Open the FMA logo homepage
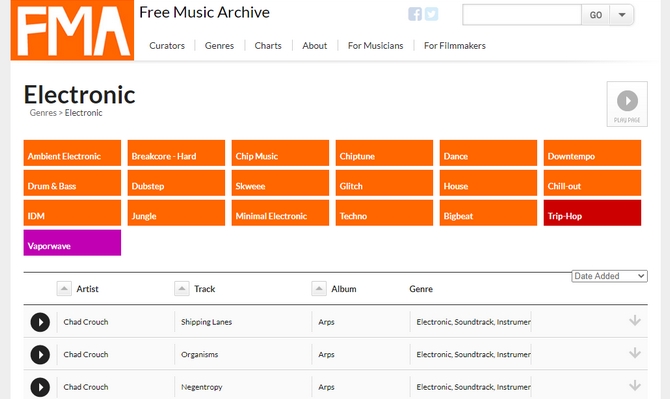 [72, 30]
